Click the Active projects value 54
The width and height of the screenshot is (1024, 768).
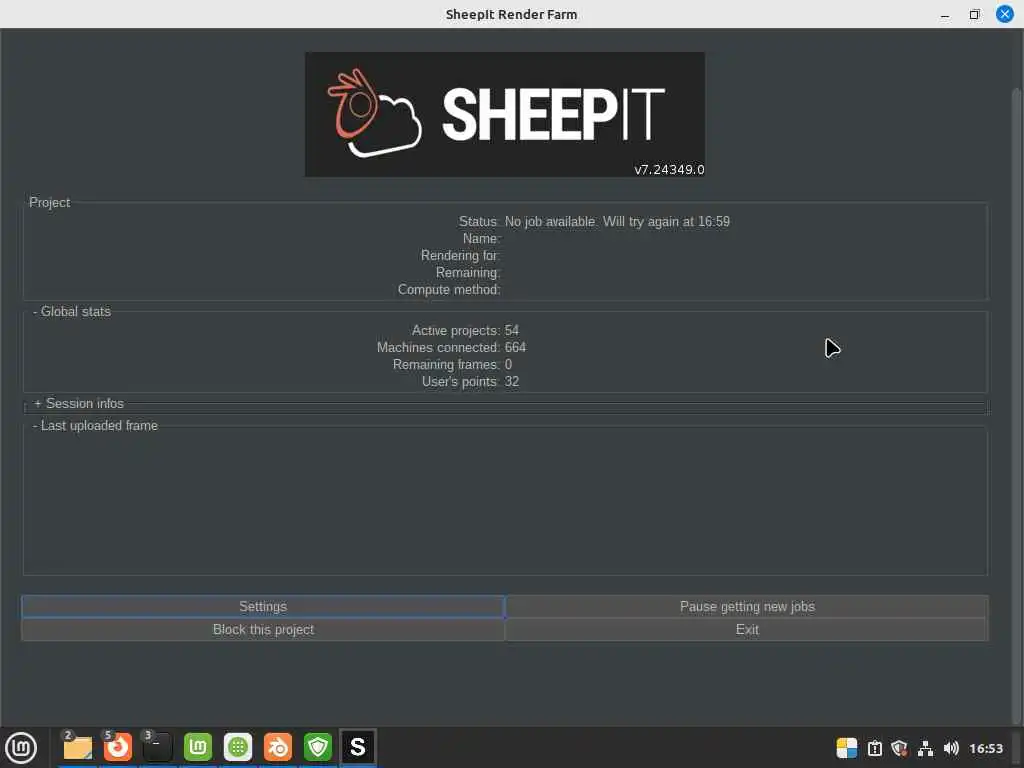(511, 330)
